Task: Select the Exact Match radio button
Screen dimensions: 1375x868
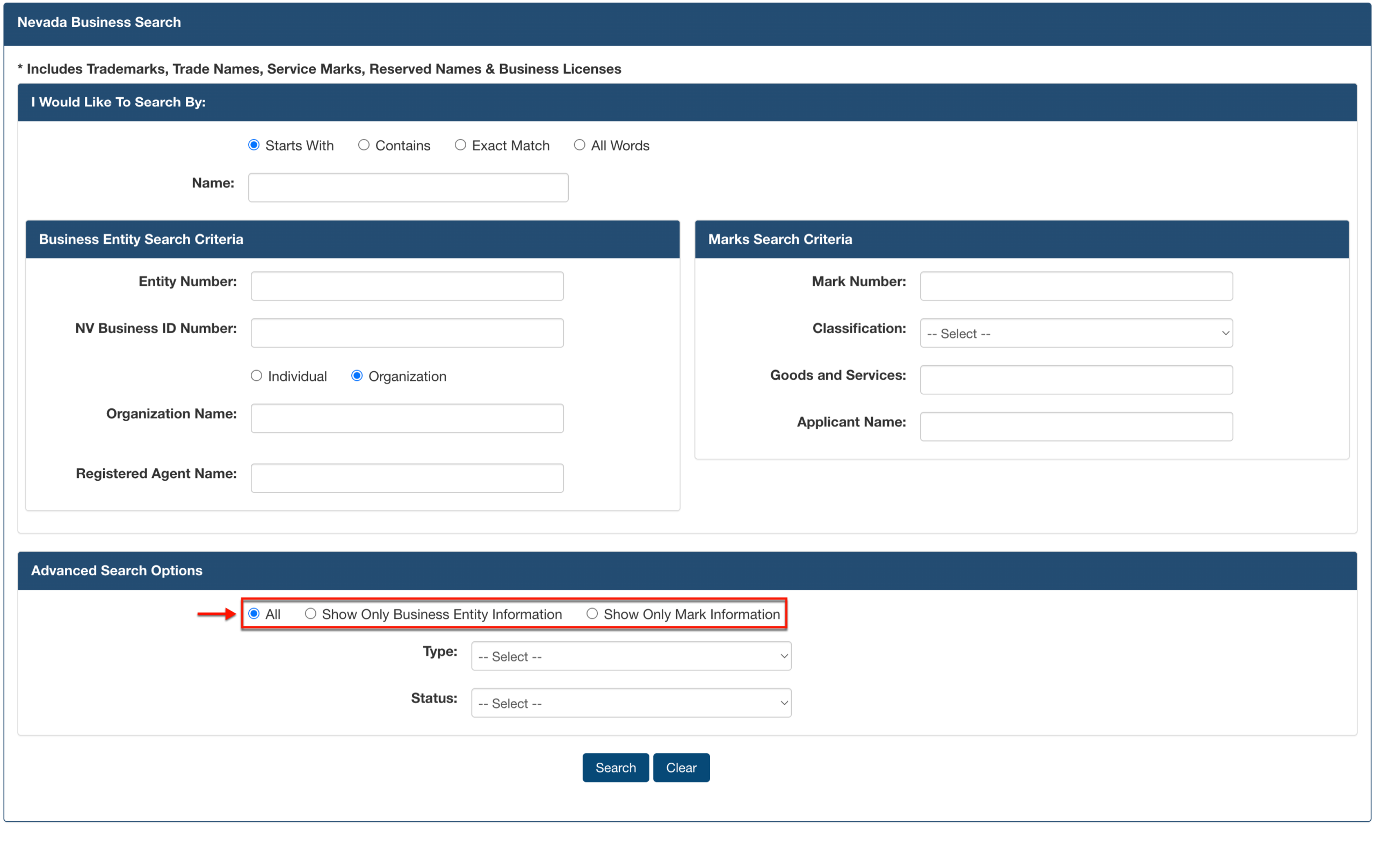Action: (x=460, y=145)
